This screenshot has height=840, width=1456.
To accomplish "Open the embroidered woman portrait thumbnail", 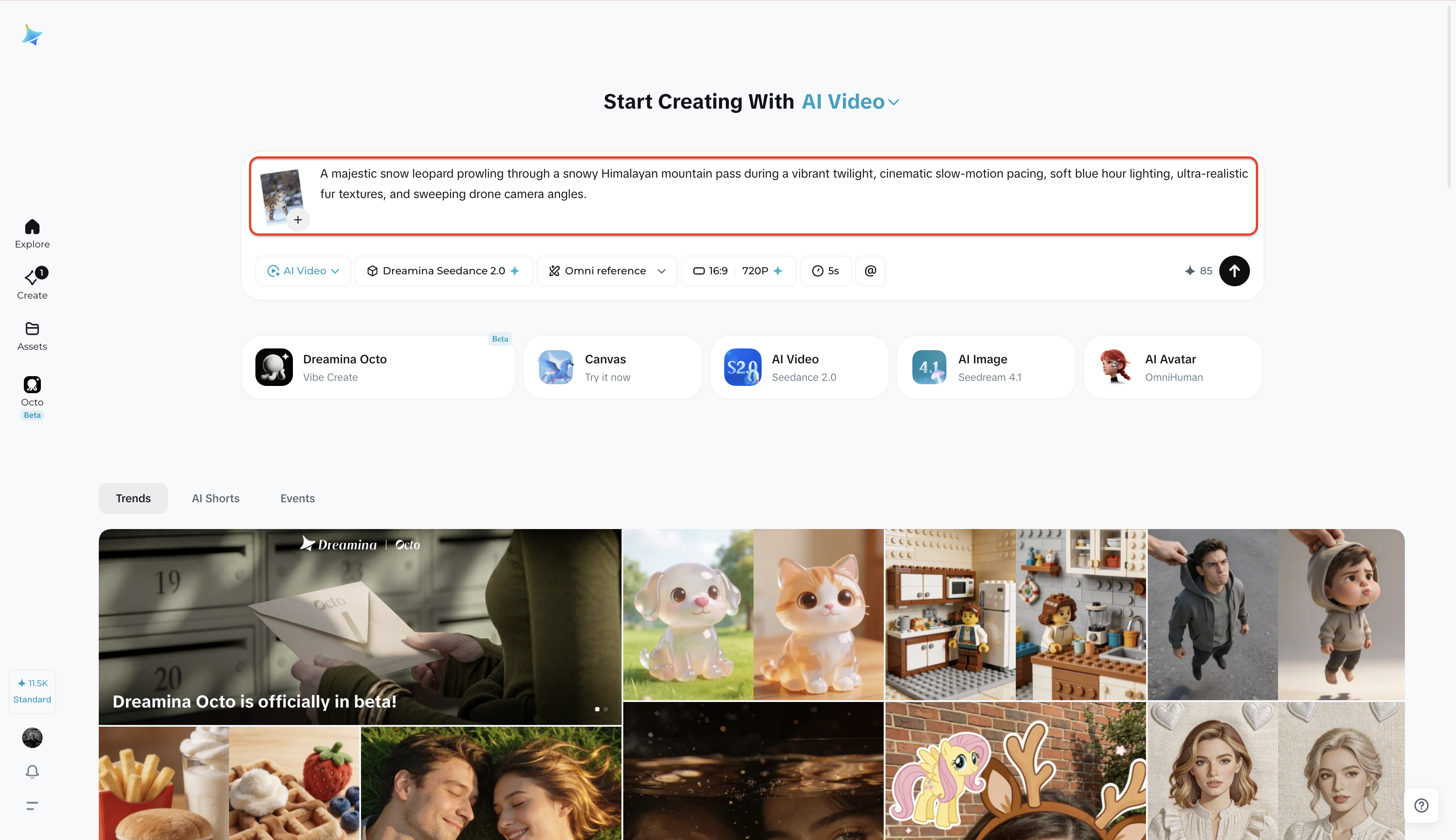I will (1276, 771).
